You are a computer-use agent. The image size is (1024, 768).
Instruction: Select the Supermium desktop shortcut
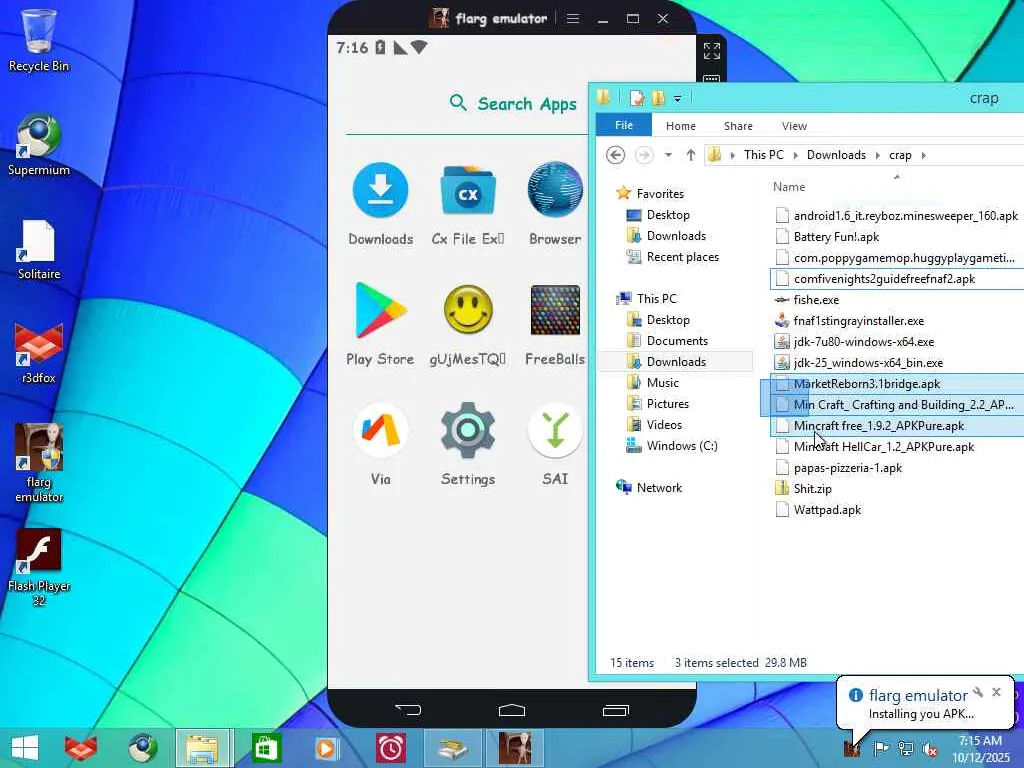39,145
